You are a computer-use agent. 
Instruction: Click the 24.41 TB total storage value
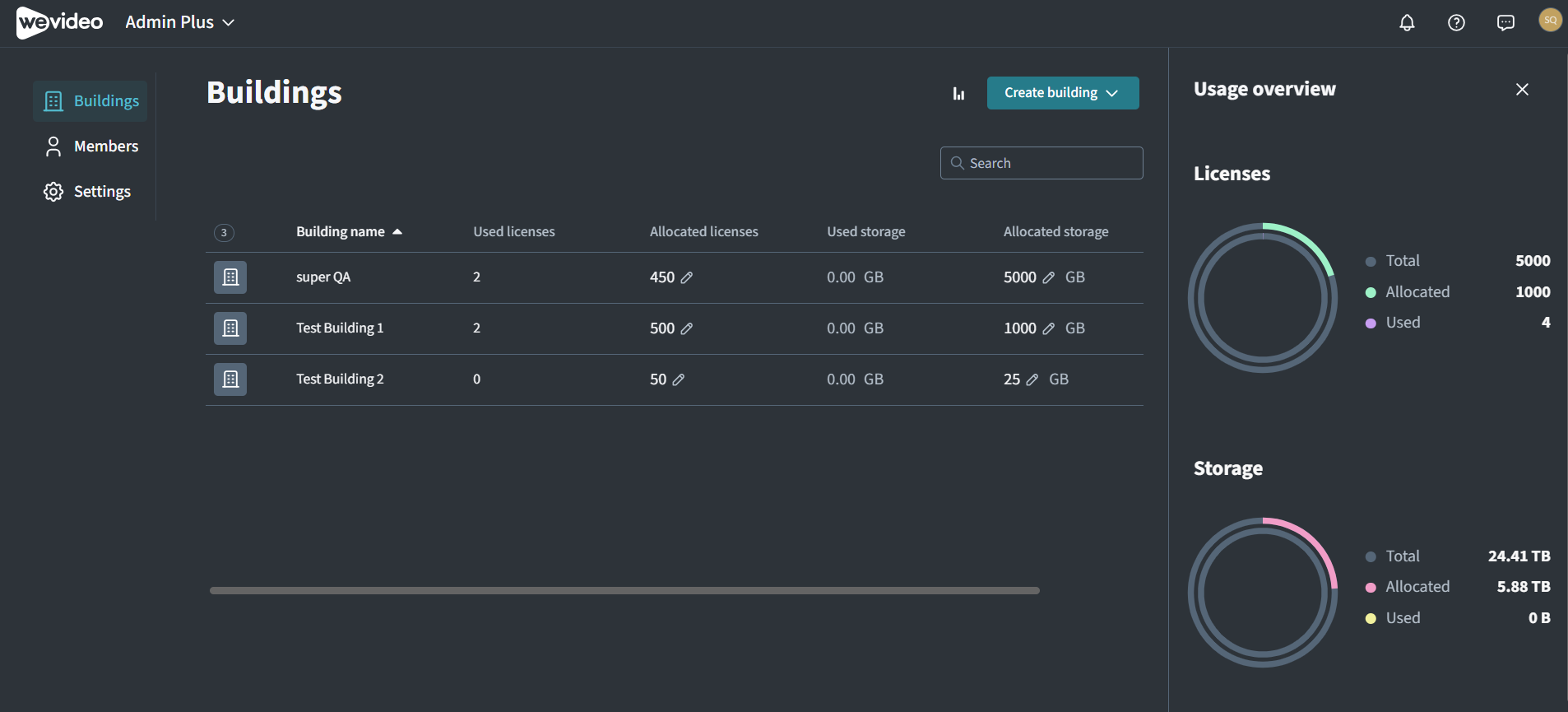pos(1519,556)
